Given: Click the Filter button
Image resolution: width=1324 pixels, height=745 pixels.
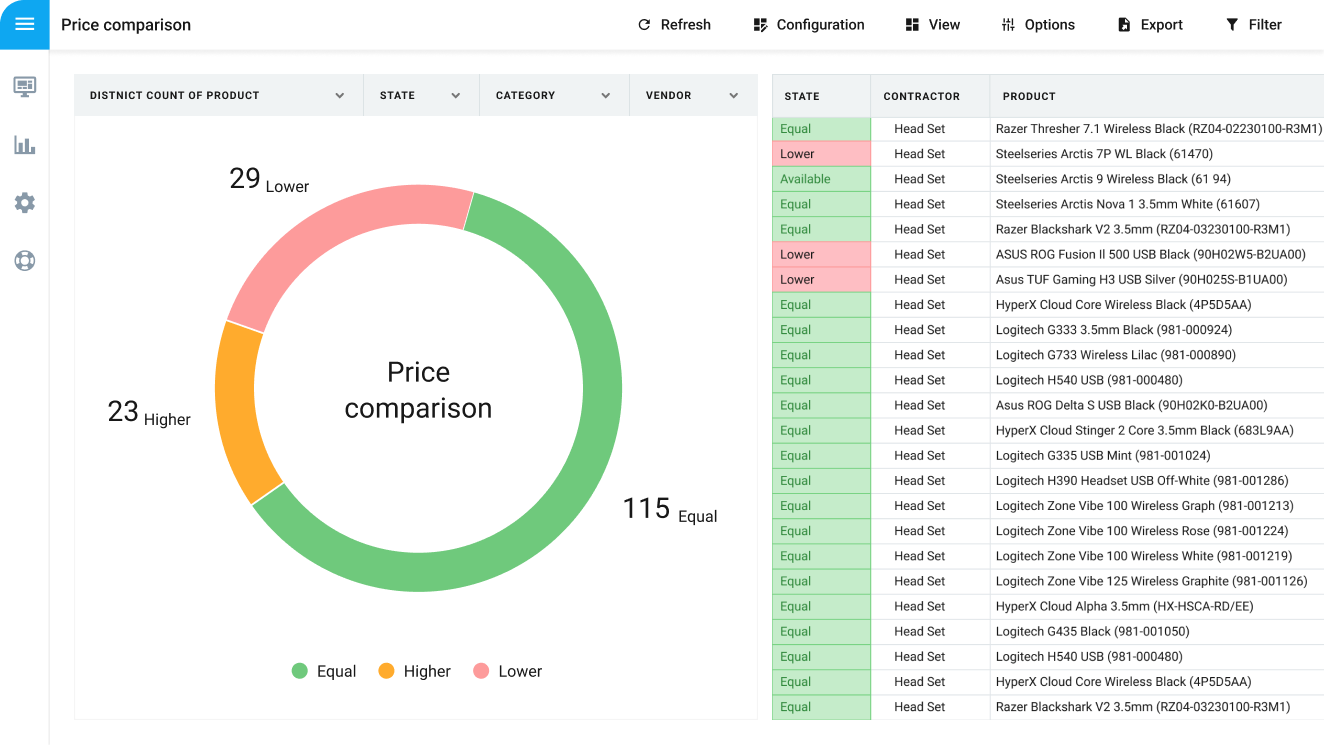Looking at the screenshot, I should click(x=1253, y=25).
